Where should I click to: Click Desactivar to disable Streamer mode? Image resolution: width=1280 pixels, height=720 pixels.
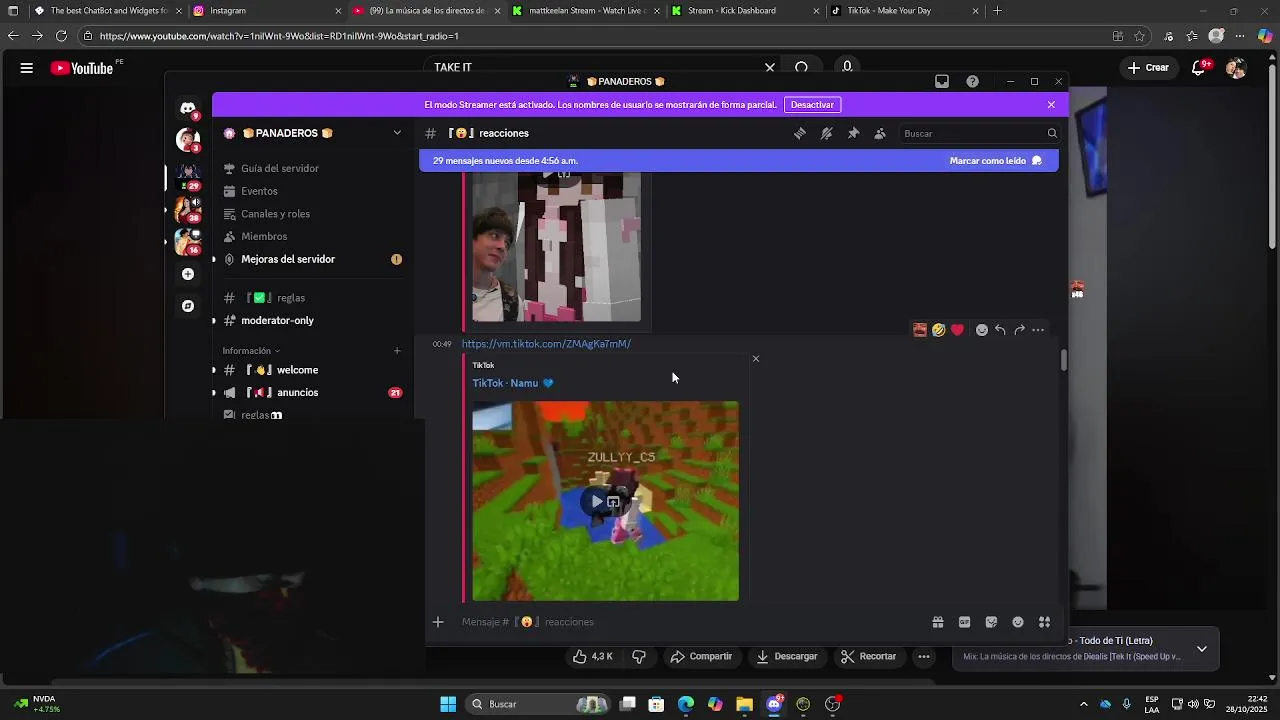point(812,105)
